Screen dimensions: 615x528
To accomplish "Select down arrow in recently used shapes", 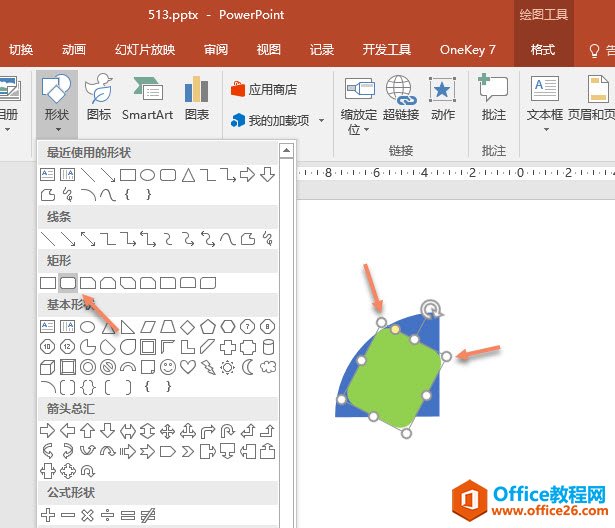I will point(267,175).
